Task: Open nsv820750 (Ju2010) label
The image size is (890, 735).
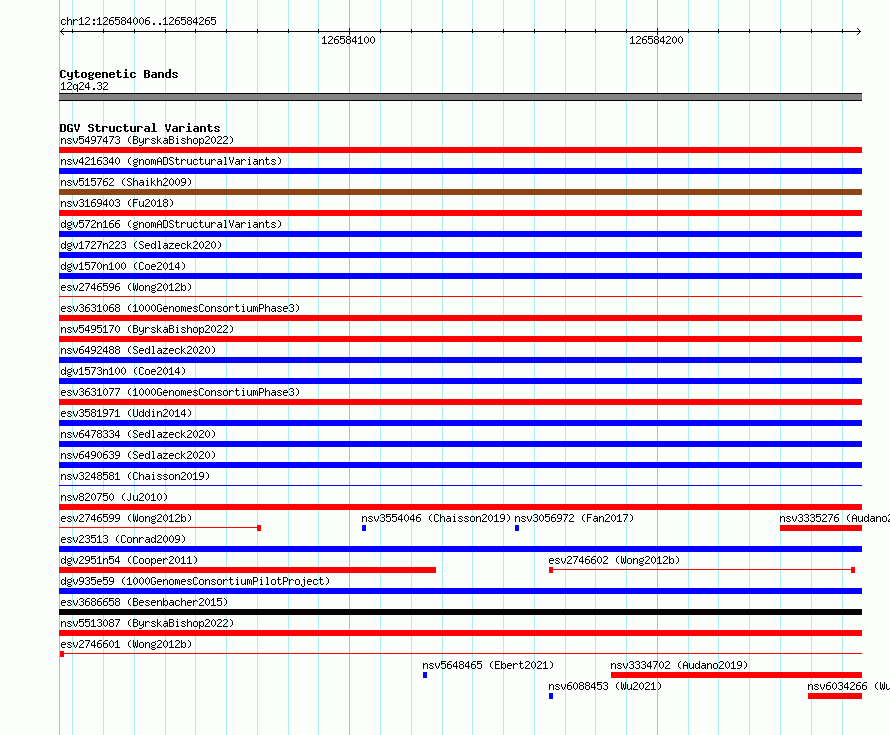Action: pyautogui.click(x=114, y=497)
